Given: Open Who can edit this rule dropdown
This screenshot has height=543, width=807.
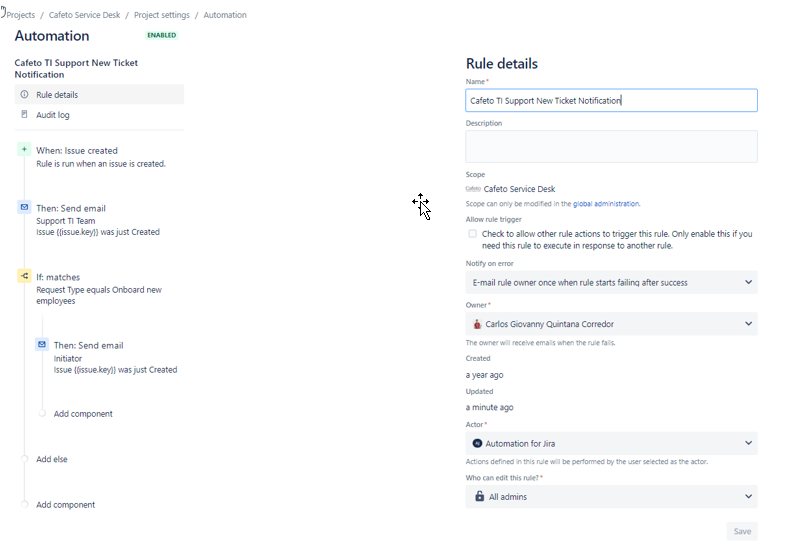Looking at the screenshot, I should pos(611,497).
